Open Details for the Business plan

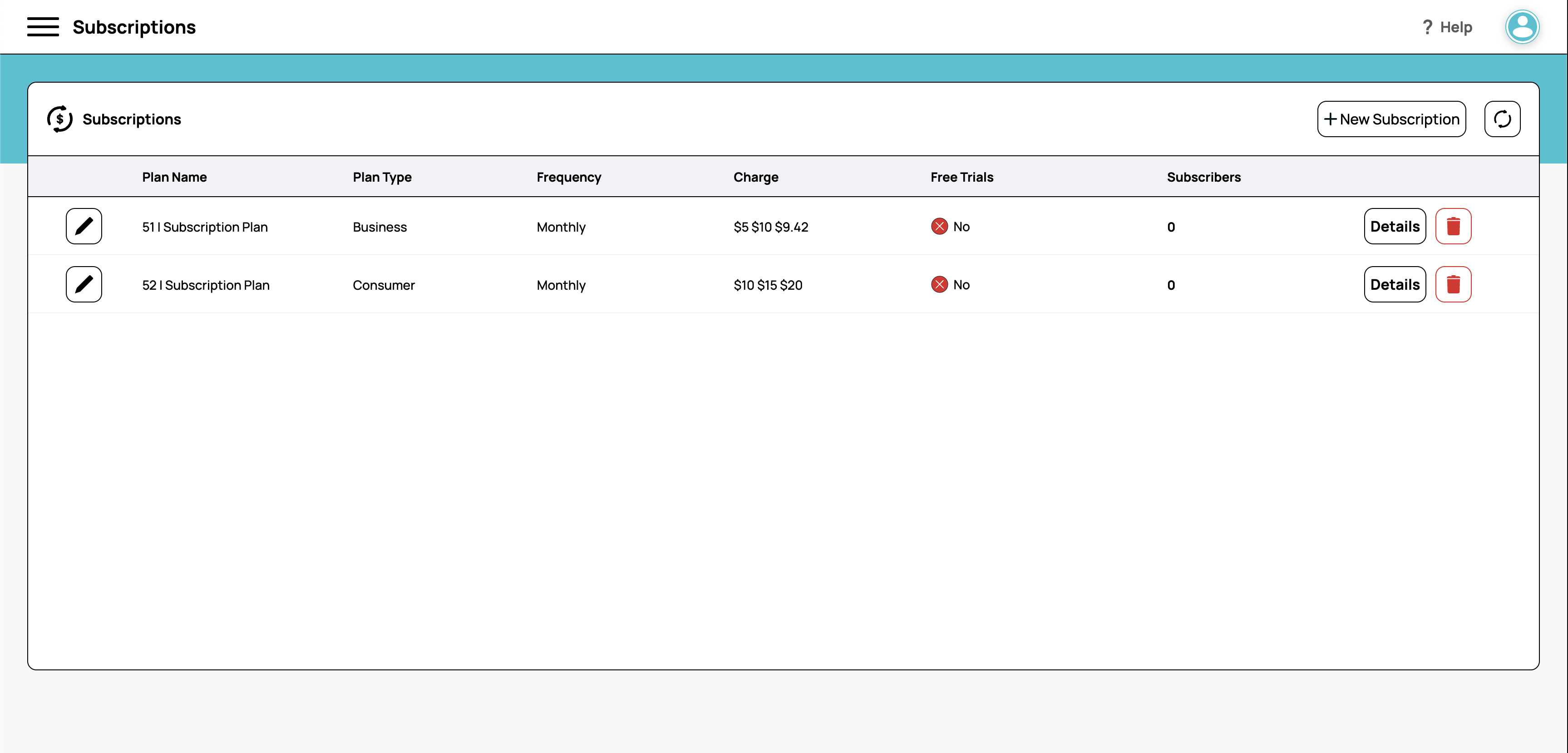[1394, 226]
